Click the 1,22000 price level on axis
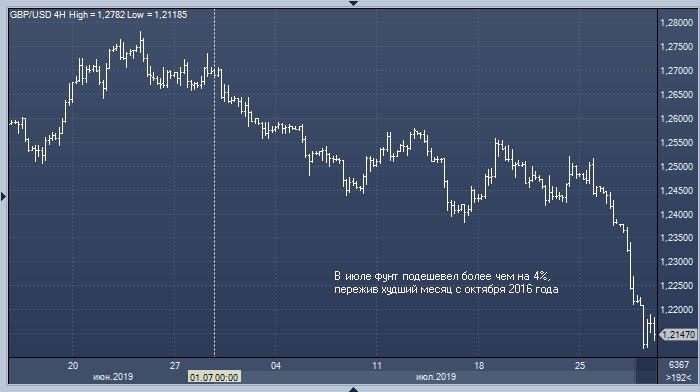The image size is (700, 392). coord(677,309)
